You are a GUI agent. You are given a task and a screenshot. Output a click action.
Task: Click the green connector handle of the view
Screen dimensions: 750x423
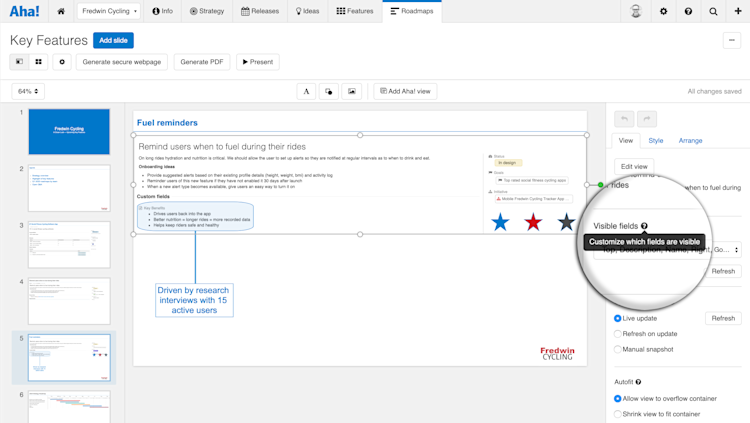[600, 185]
